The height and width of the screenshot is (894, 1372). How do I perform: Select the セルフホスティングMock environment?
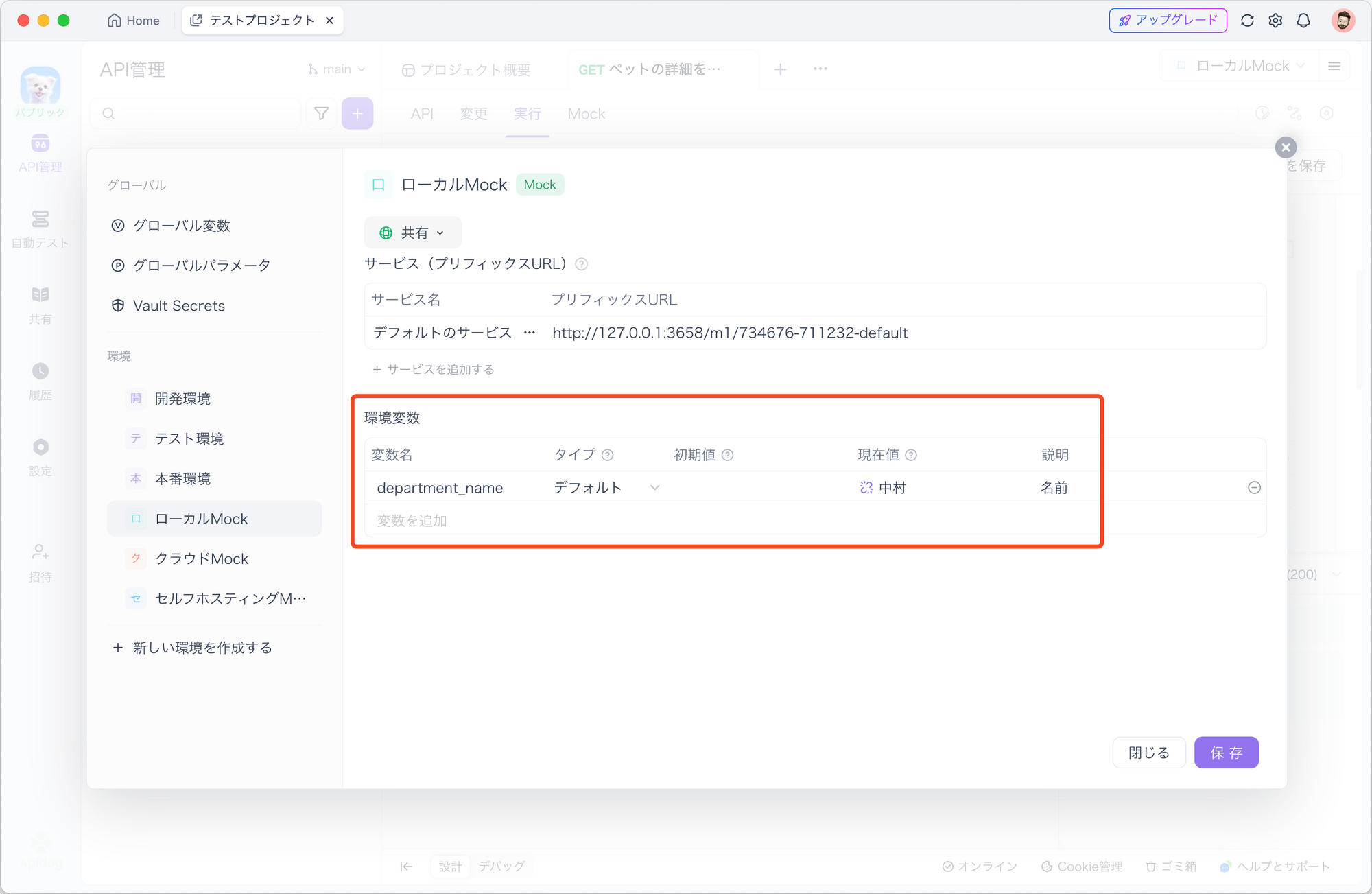214,598
